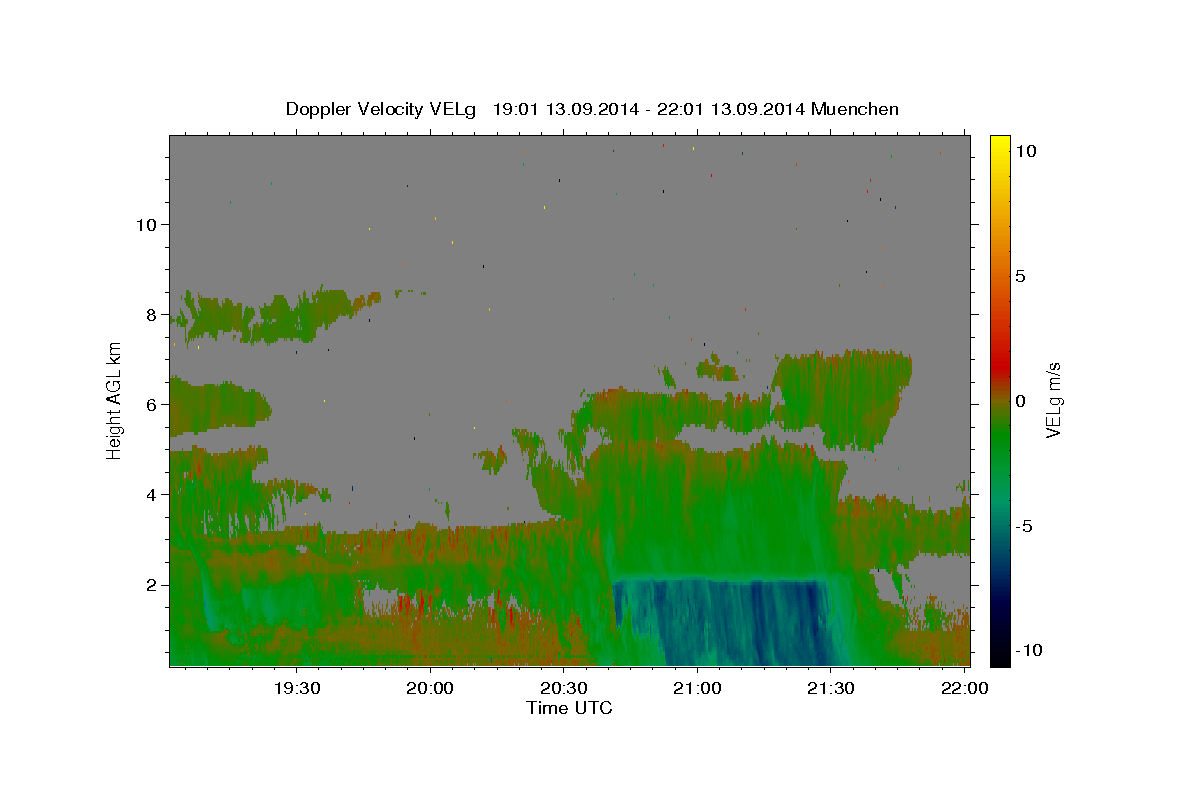Click the colorbar value 10 label
The image size is (1200, 800).
tap(1025, 151)
